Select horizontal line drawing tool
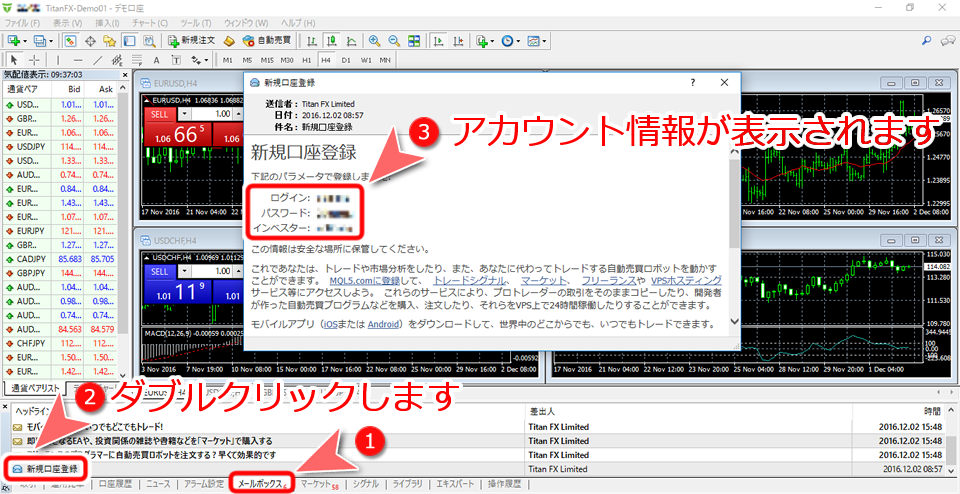Image resolution: width=960 pixels, height=494 pixels. 78,60
